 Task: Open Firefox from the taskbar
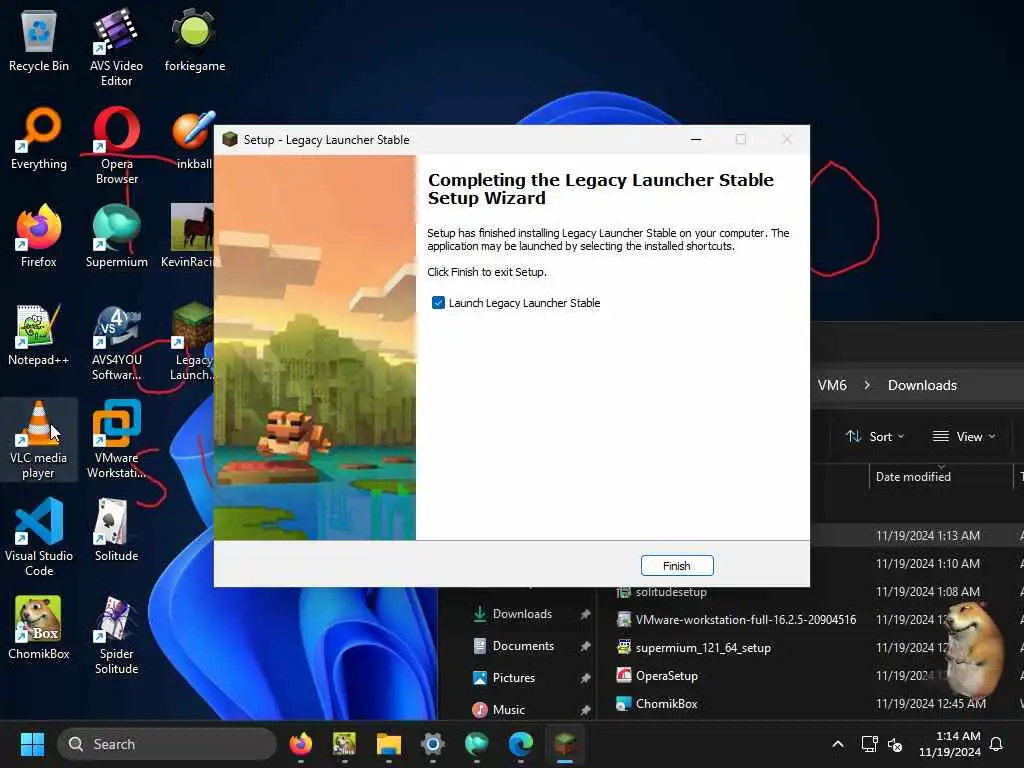300,744
